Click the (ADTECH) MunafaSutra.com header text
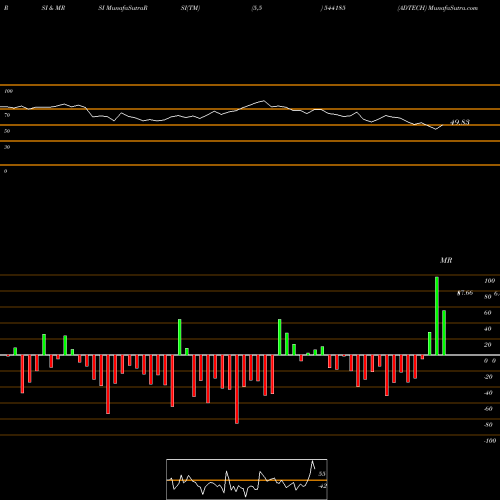This screenshot has height=500, width=500. click(438, 8)
